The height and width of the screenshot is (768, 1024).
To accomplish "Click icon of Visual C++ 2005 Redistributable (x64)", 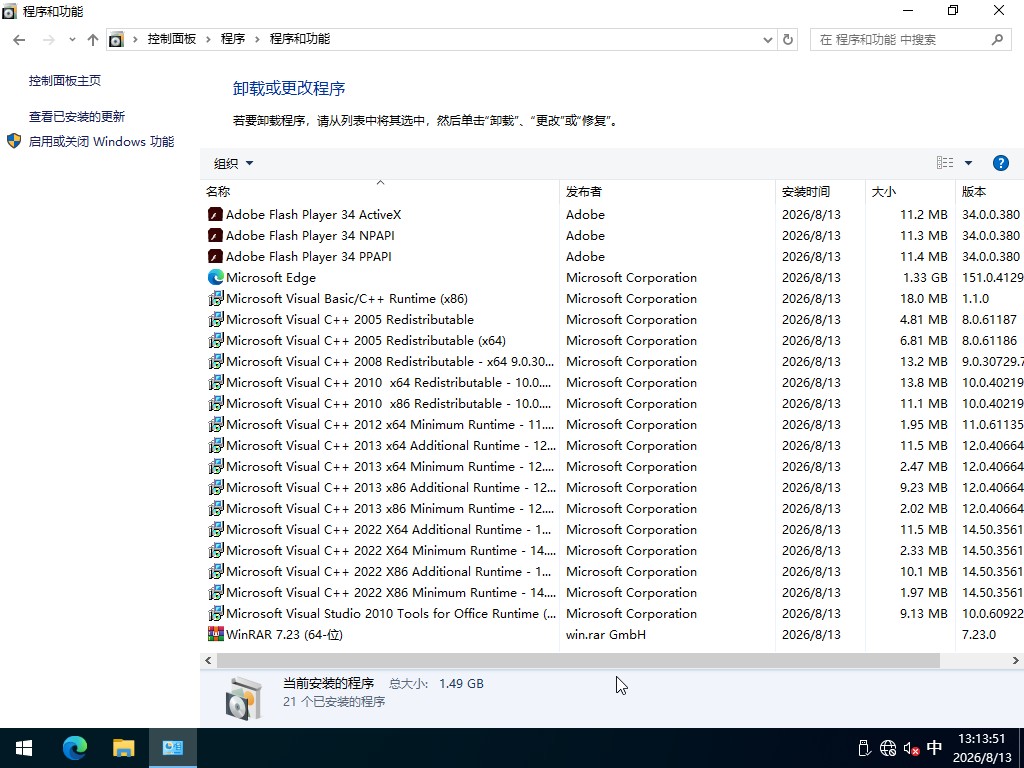I will pyautogui.click(x=215, y=340).
